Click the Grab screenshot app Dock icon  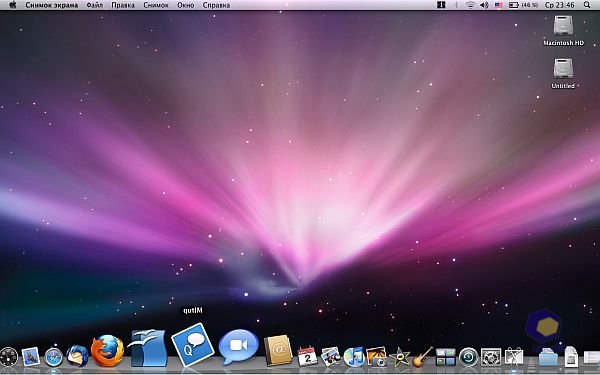[514, 356]
